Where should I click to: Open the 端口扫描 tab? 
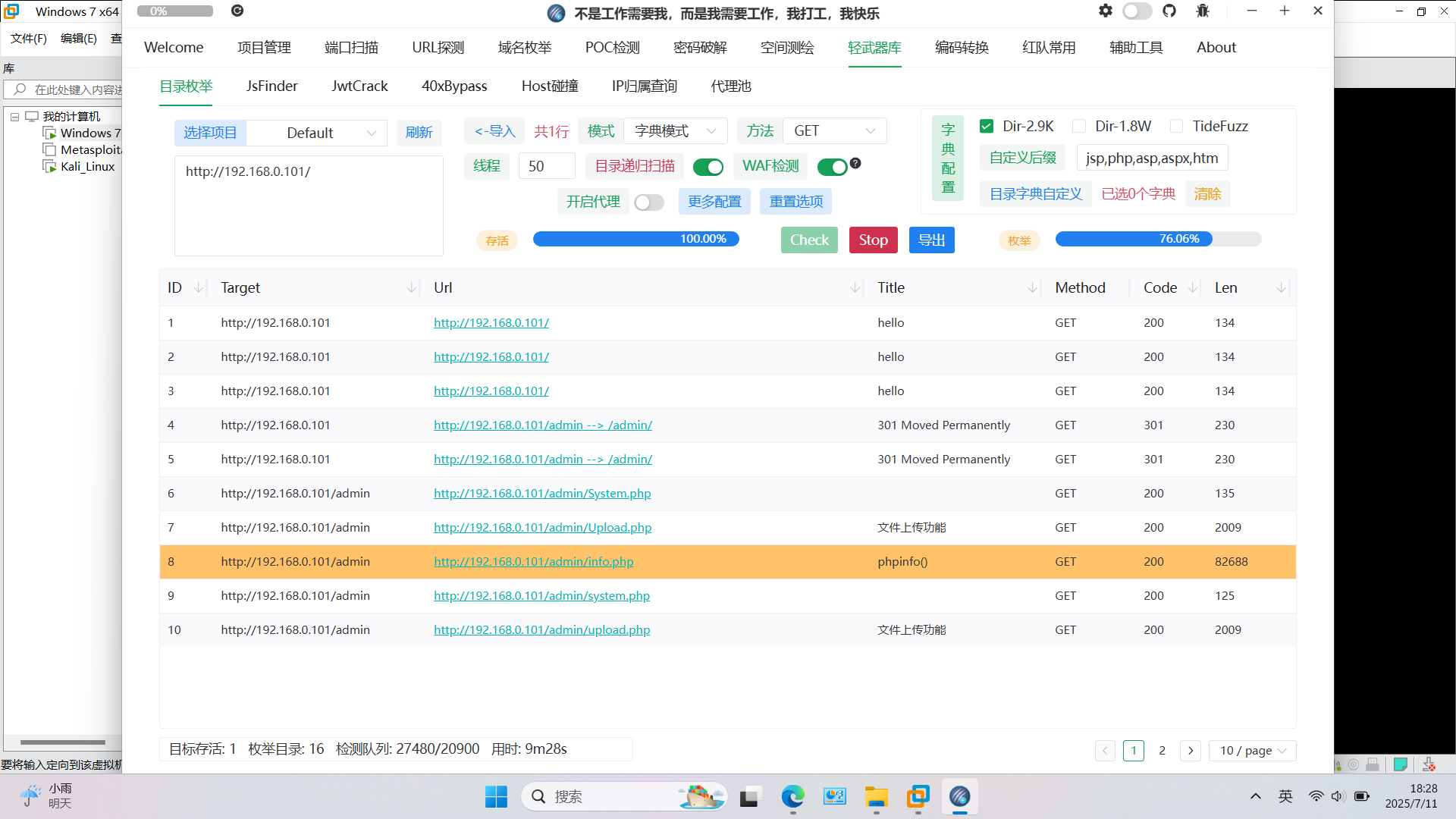click(351, 47)
